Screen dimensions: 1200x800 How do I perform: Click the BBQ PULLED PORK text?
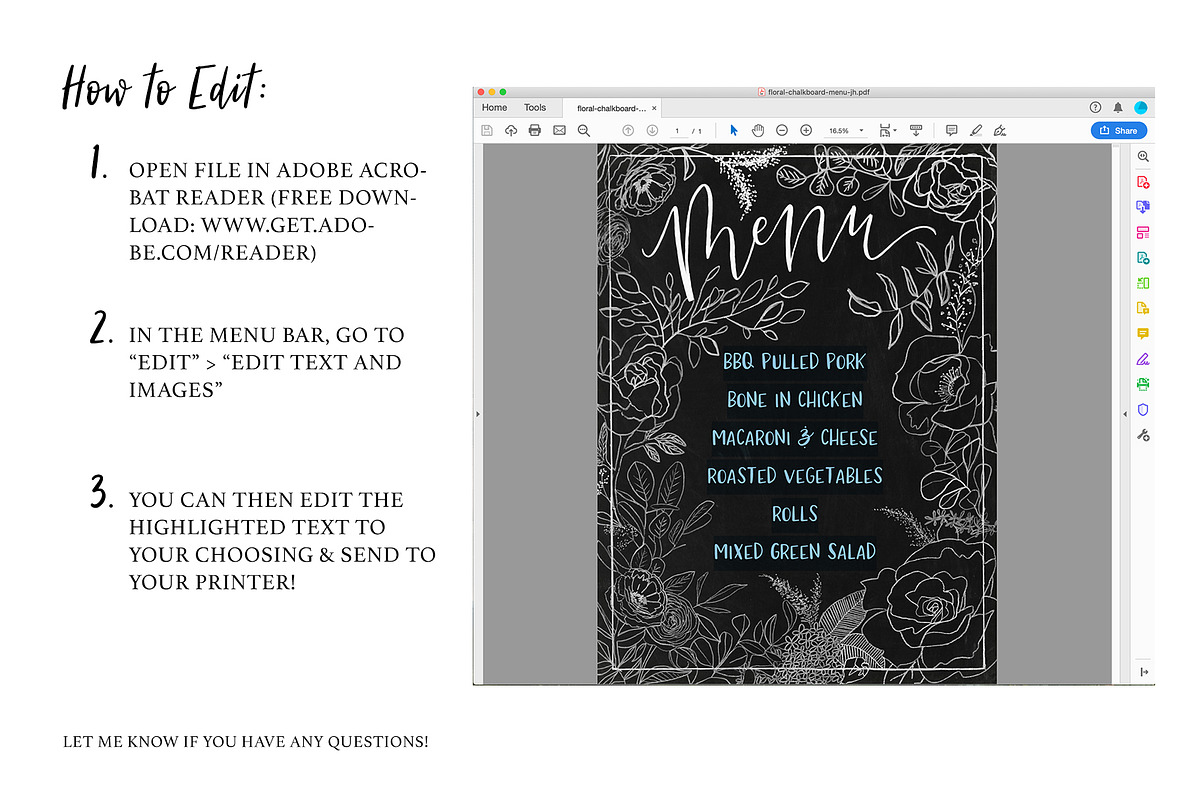pos(794,361)
